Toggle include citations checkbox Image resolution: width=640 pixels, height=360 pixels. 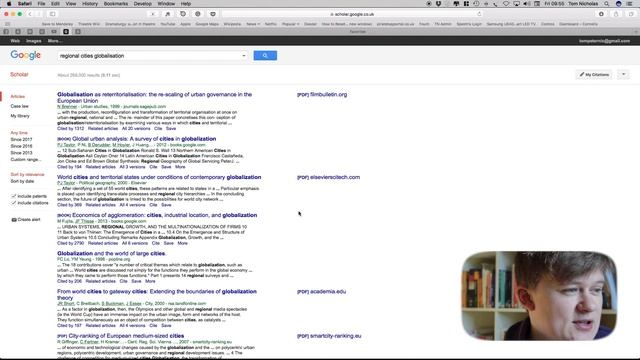point(13,202)
